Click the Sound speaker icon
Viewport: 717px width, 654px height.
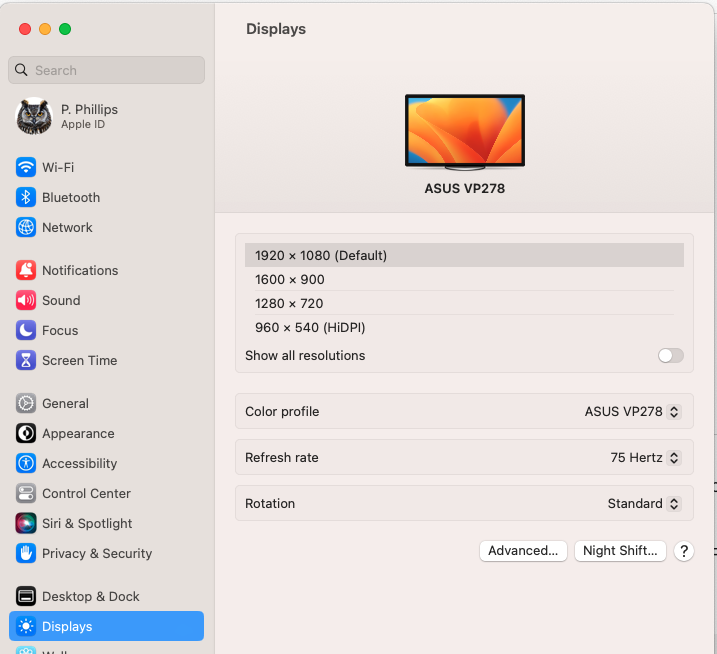26,300
